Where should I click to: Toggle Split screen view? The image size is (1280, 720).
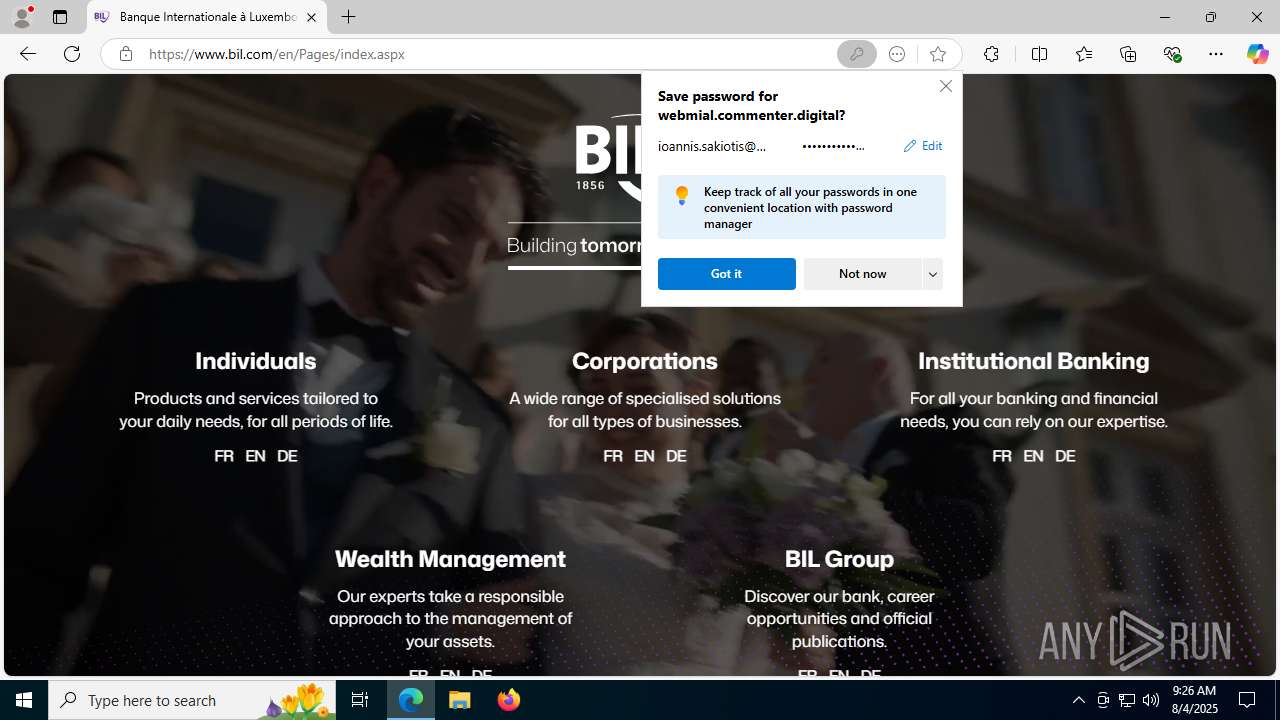tap(1039, 54)
